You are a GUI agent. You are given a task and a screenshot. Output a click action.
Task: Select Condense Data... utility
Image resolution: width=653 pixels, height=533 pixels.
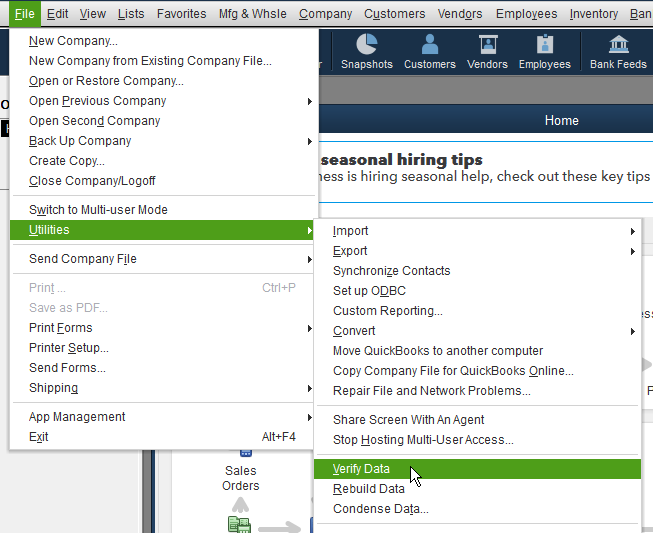click(477, 509)
